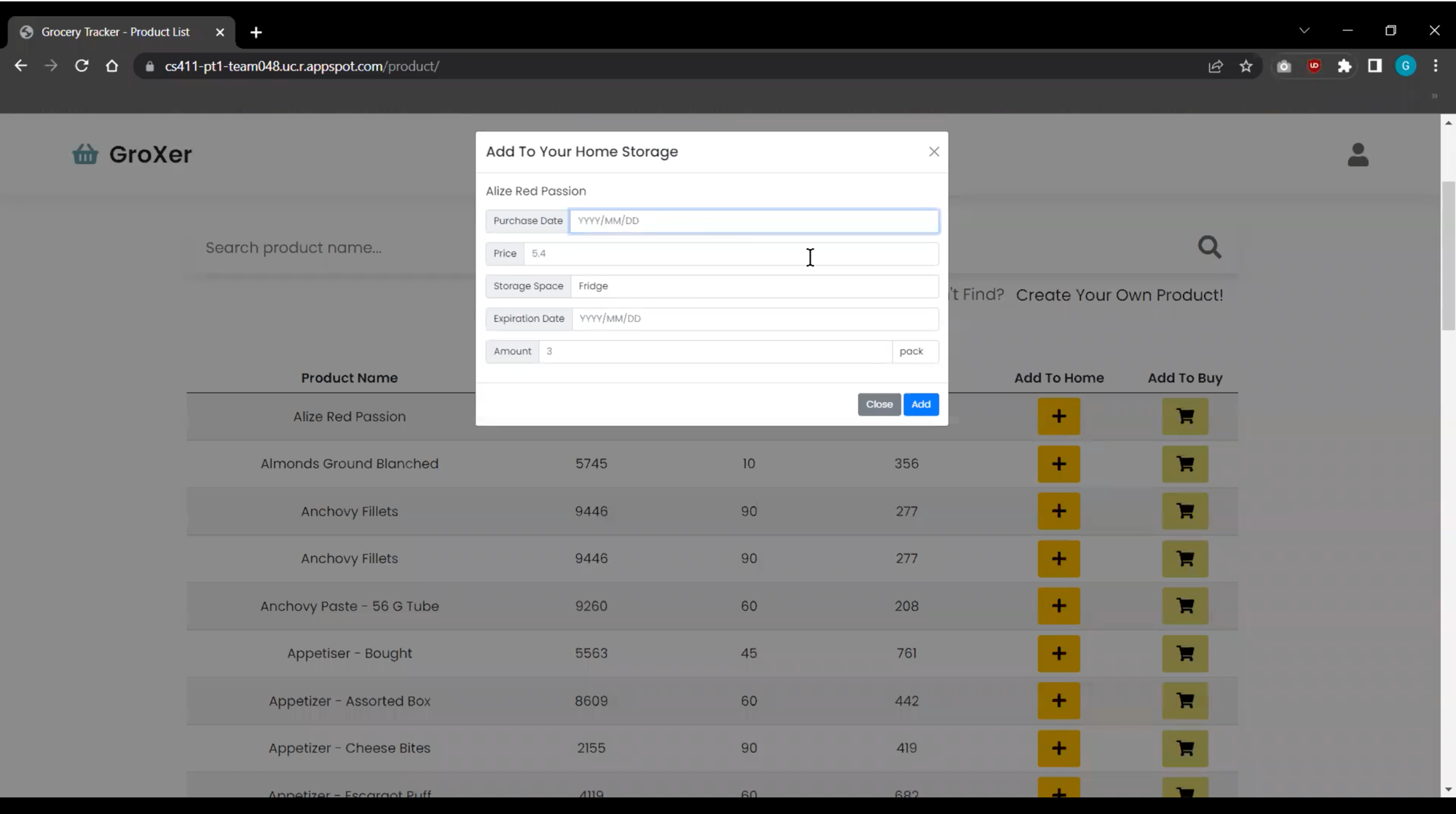Open the user profile icon

[x=1357, y=155]
